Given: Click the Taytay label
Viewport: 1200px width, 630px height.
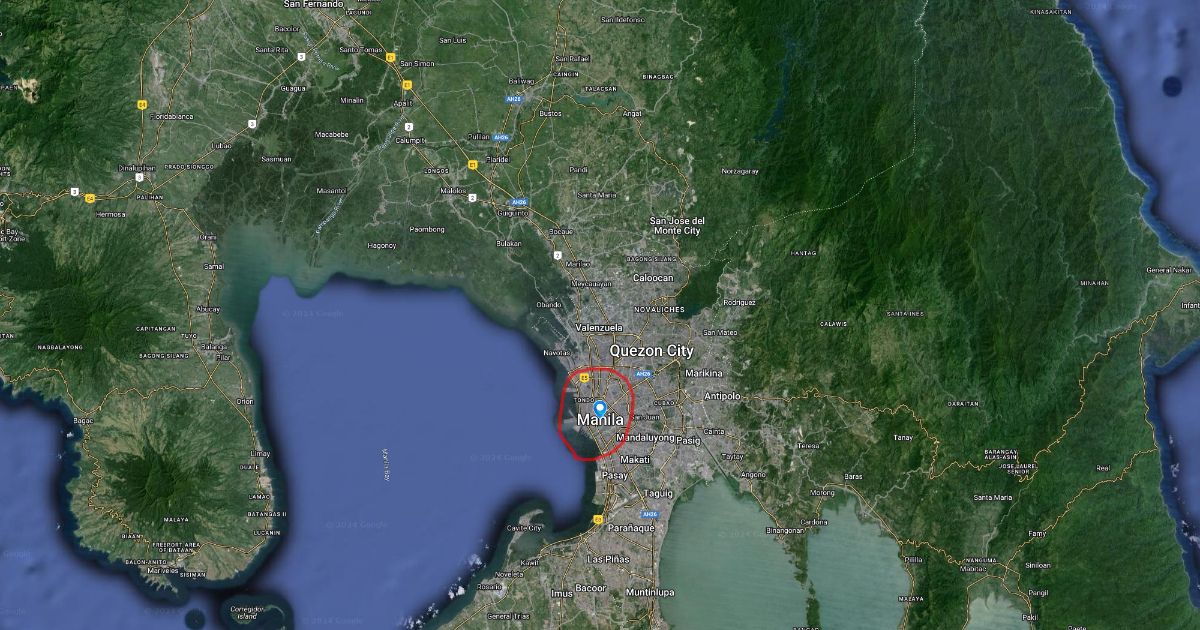Looking at the screenshot, I should (733, 455).
